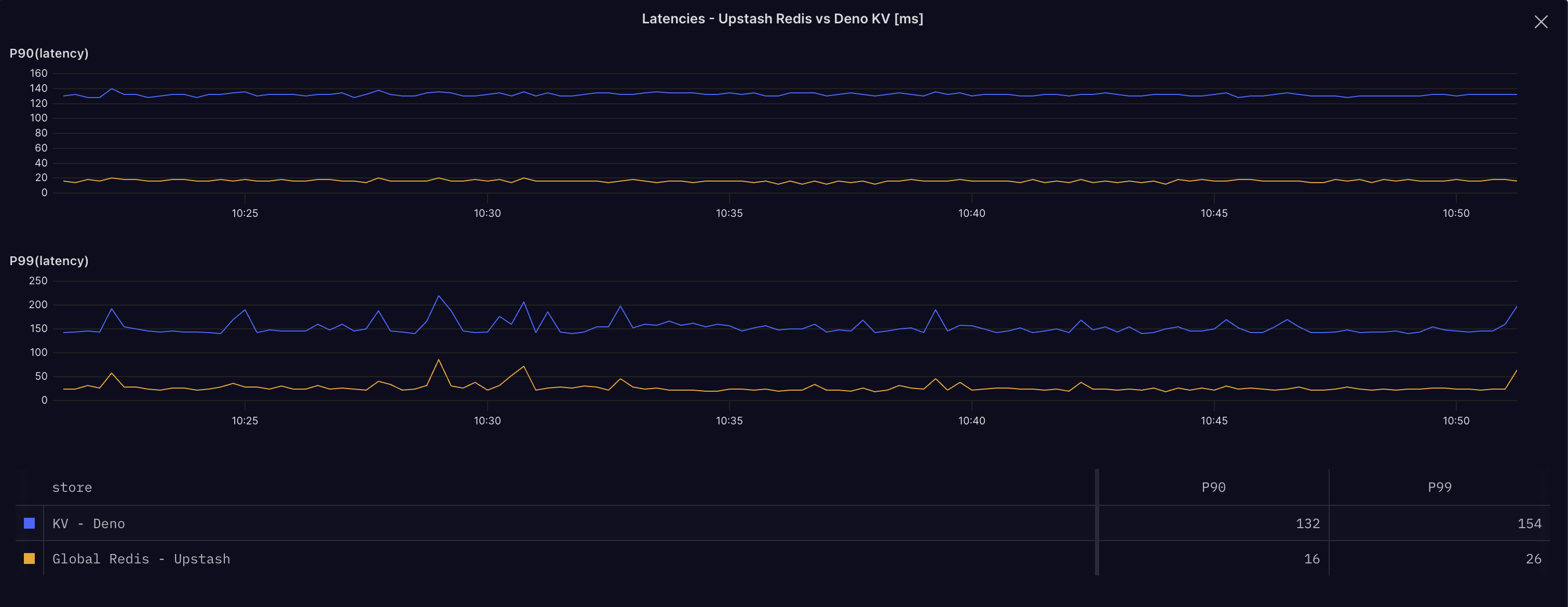Click the store column header
Image resolution: width=1568 pixels, height=607 pixels.
pos(72,487)
